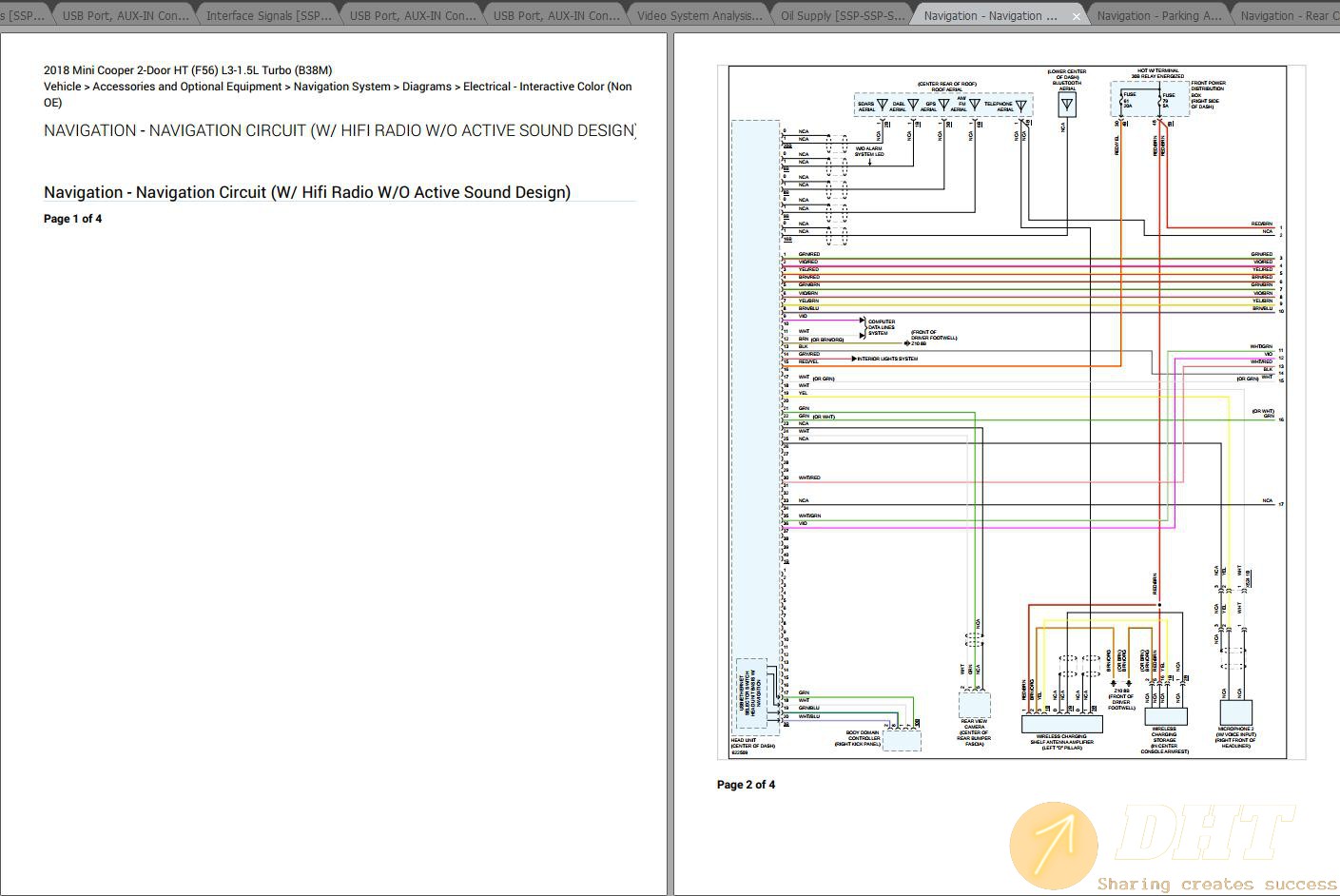
Task: Click the Microphone 2 (W/ Voice Input) label
Action: click(1235, 737)
